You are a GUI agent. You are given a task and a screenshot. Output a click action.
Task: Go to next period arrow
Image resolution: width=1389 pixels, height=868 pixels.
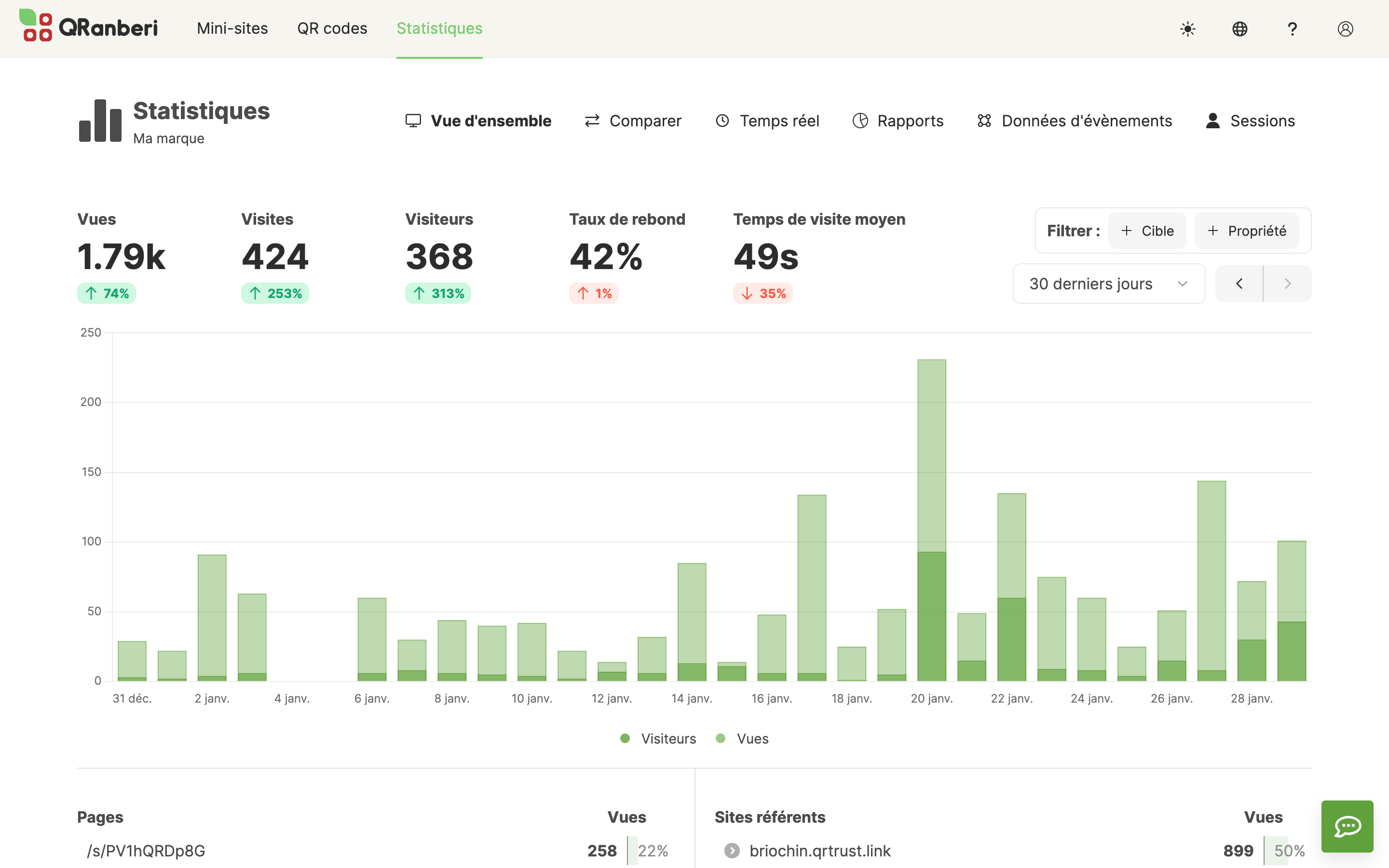tap(1287, 284)
